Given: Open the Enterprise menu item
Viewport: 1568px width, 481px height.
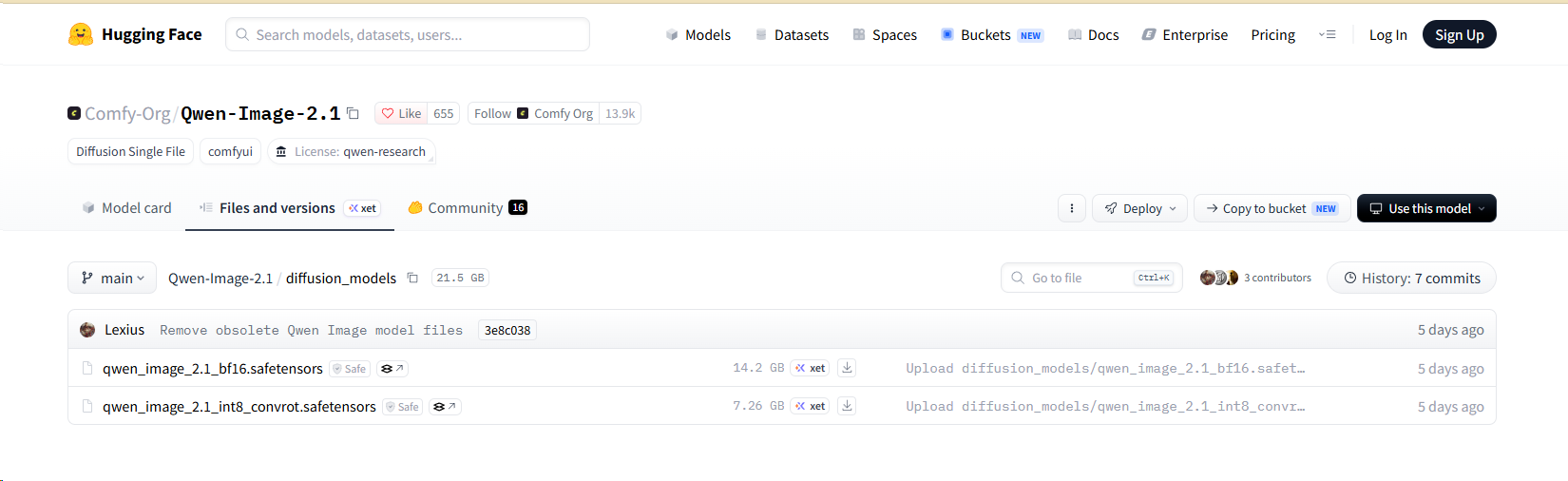Looking at the screenshot, I should (x=1184, y=34).
